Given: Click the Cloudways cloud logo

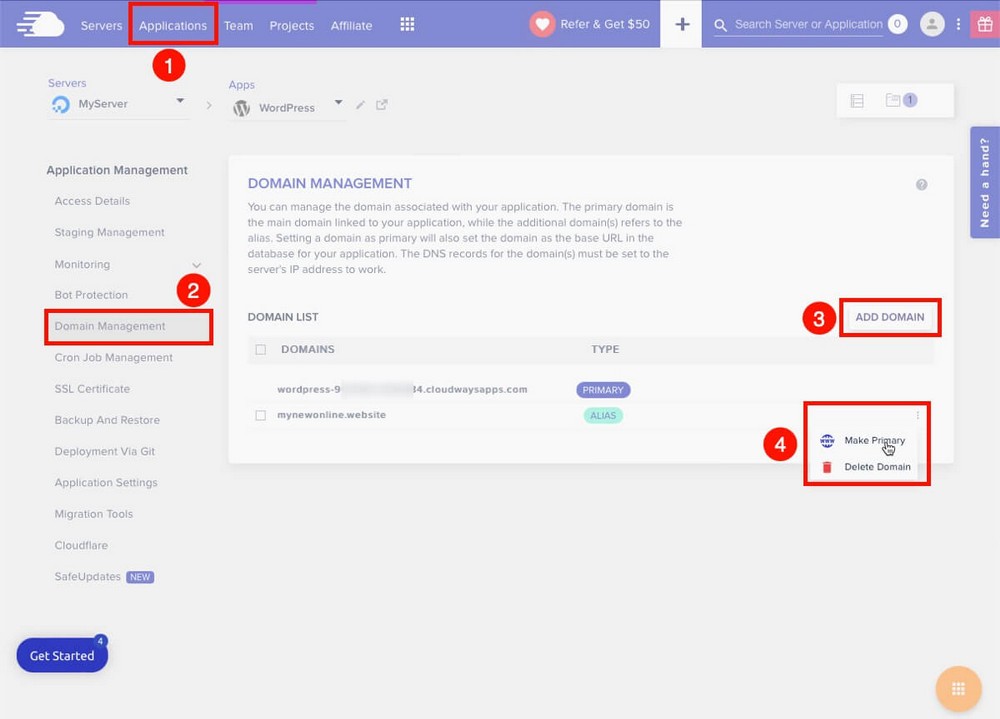Looking at the screenshot, I should [40, 25].
